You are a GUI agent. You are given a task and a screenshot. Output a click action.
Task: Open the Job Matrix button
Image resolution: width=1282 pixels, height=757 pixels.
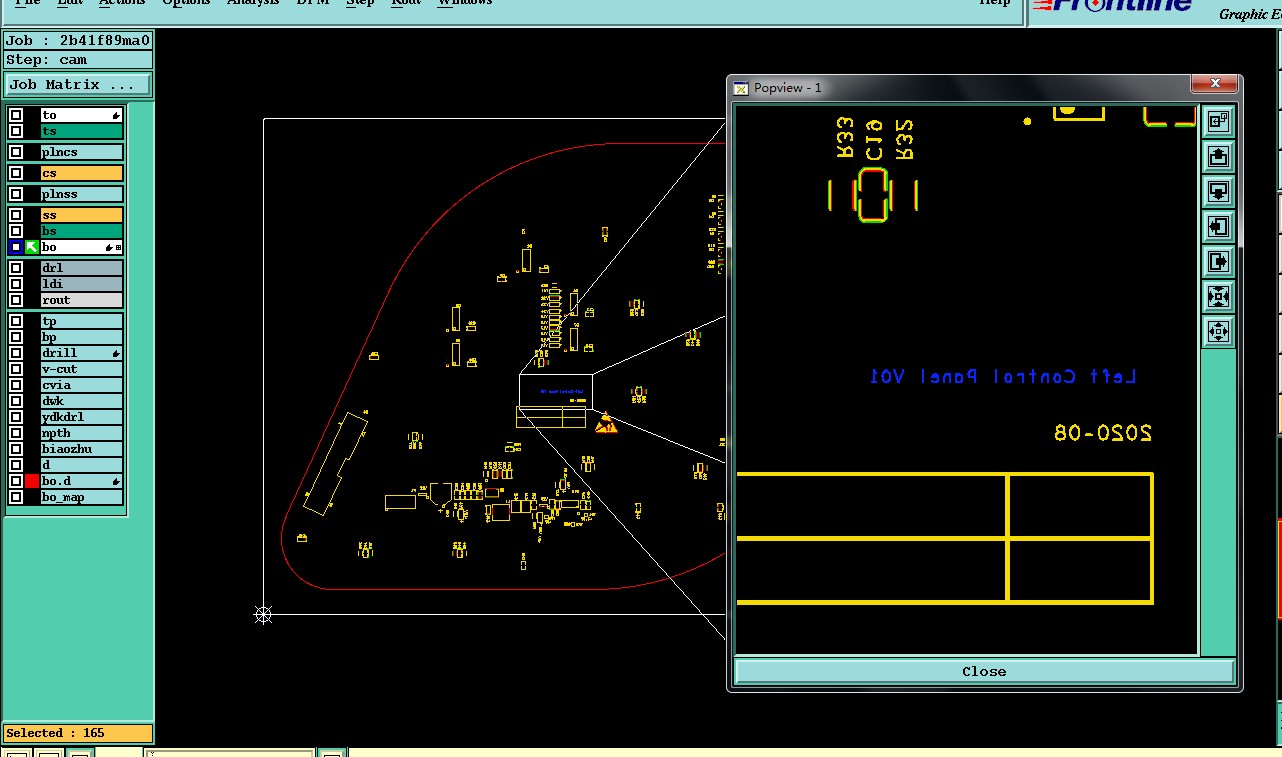point(78,85)
